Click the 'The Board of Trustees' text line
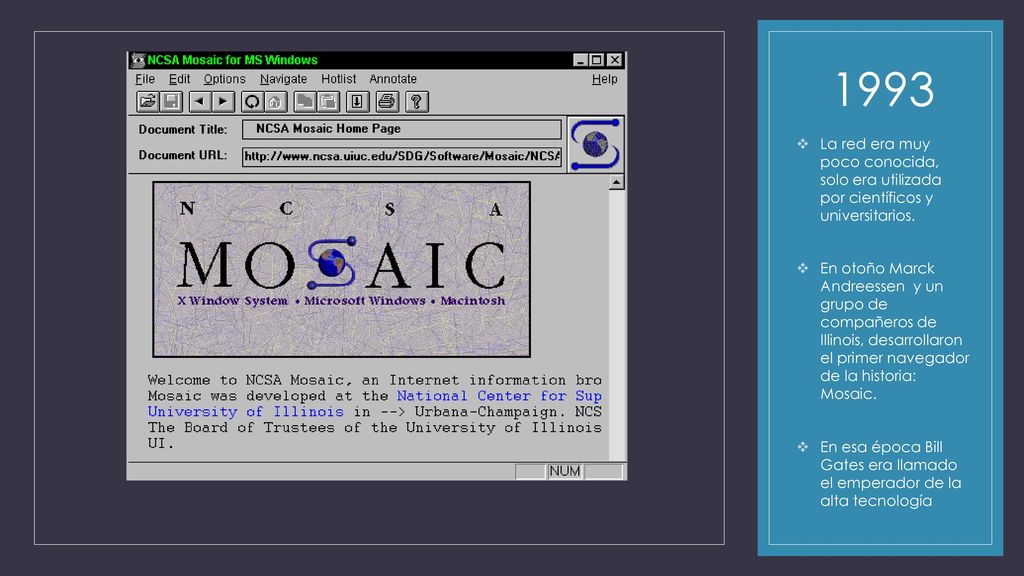This screenshot has height=576, width=1024. click(374, 428)
